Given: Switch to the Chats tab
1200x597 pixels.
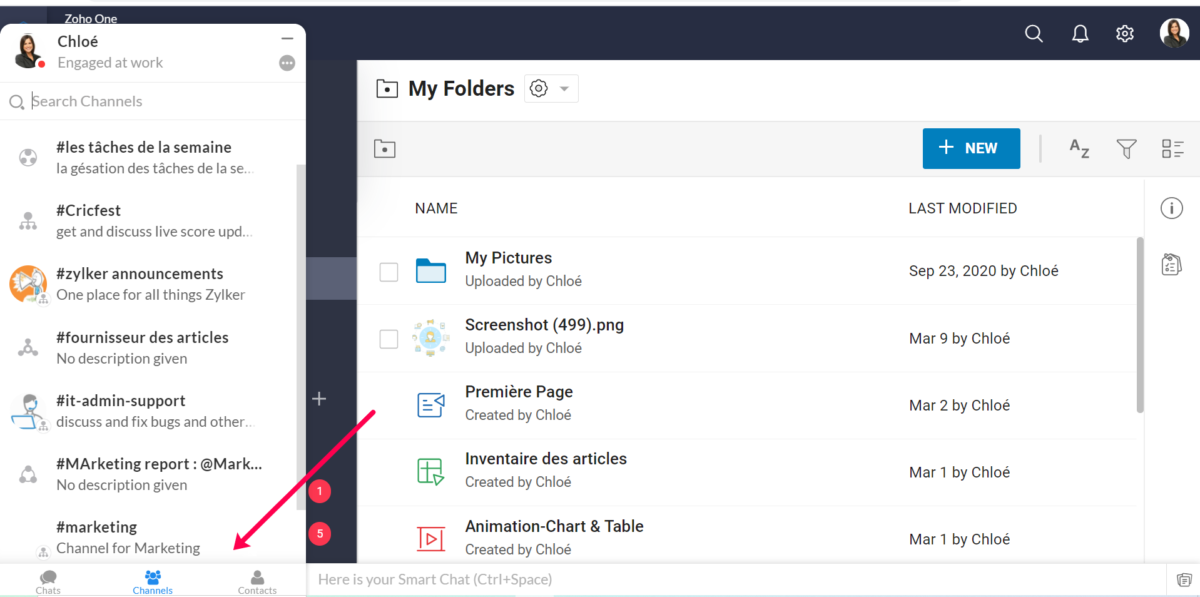Looking at the screenshot, I should click(48, 581).
